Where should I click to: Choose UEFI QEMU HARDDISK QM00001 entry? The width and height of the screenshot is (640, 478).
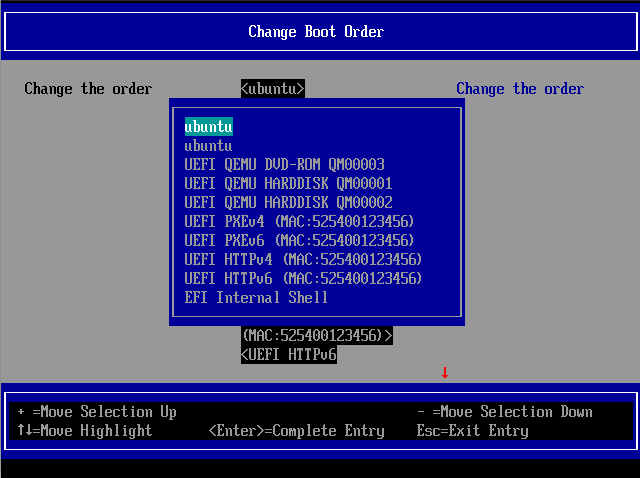pos(288,183)
